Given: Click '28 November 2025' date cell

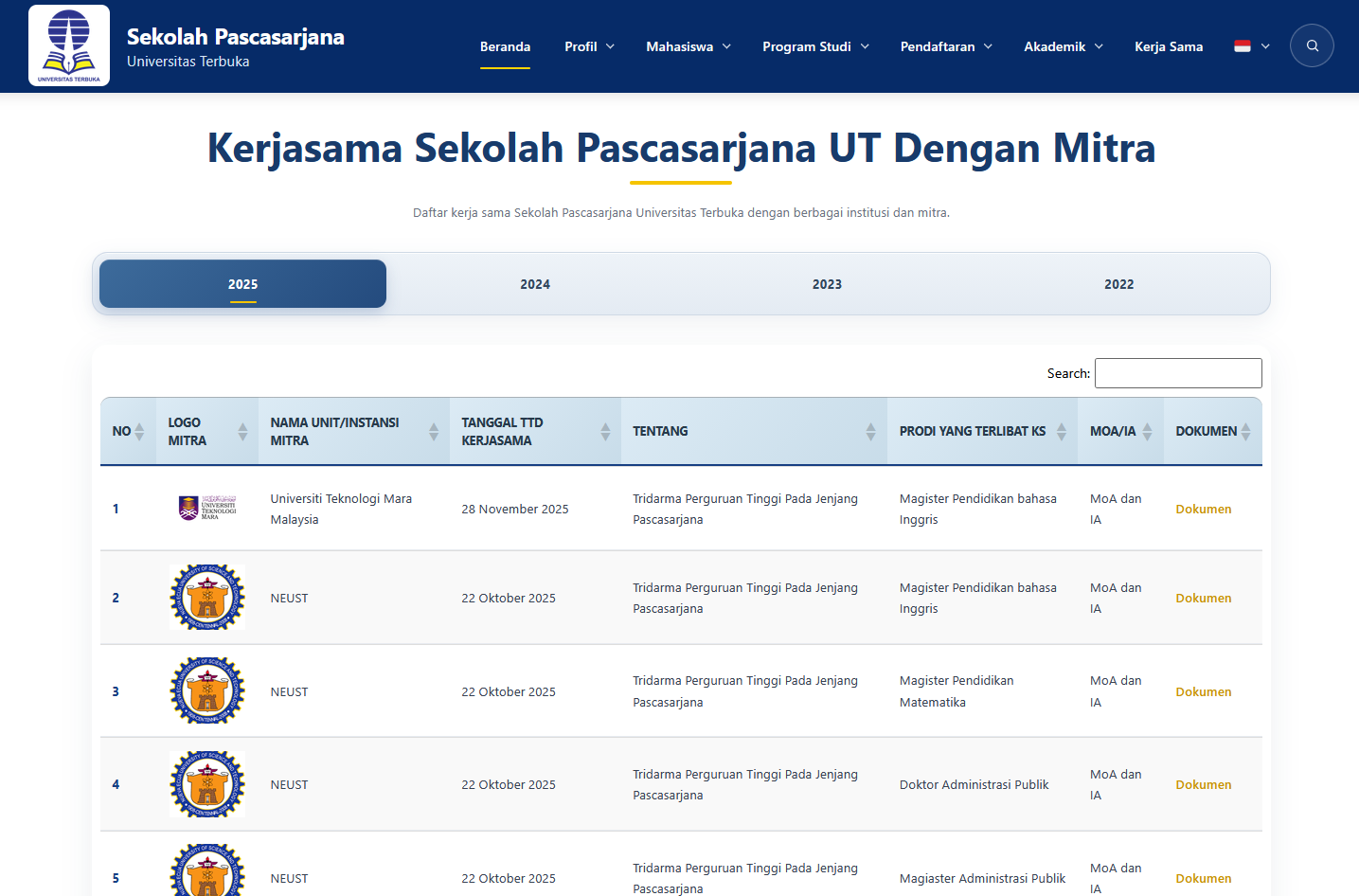Looking at the screenshot, I should [515, 509].
